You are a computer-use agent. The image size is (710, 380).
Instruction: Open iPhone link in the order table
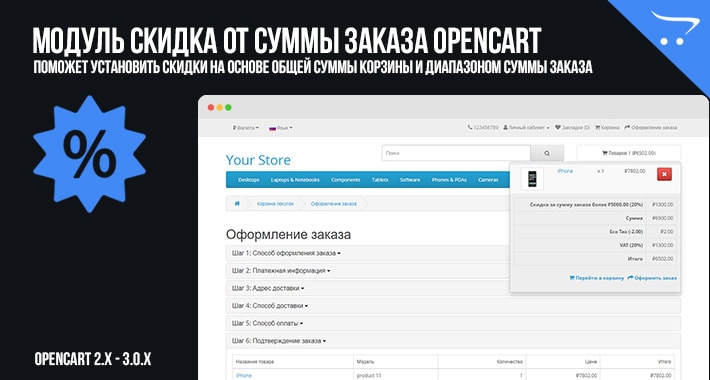coord(244,375)
